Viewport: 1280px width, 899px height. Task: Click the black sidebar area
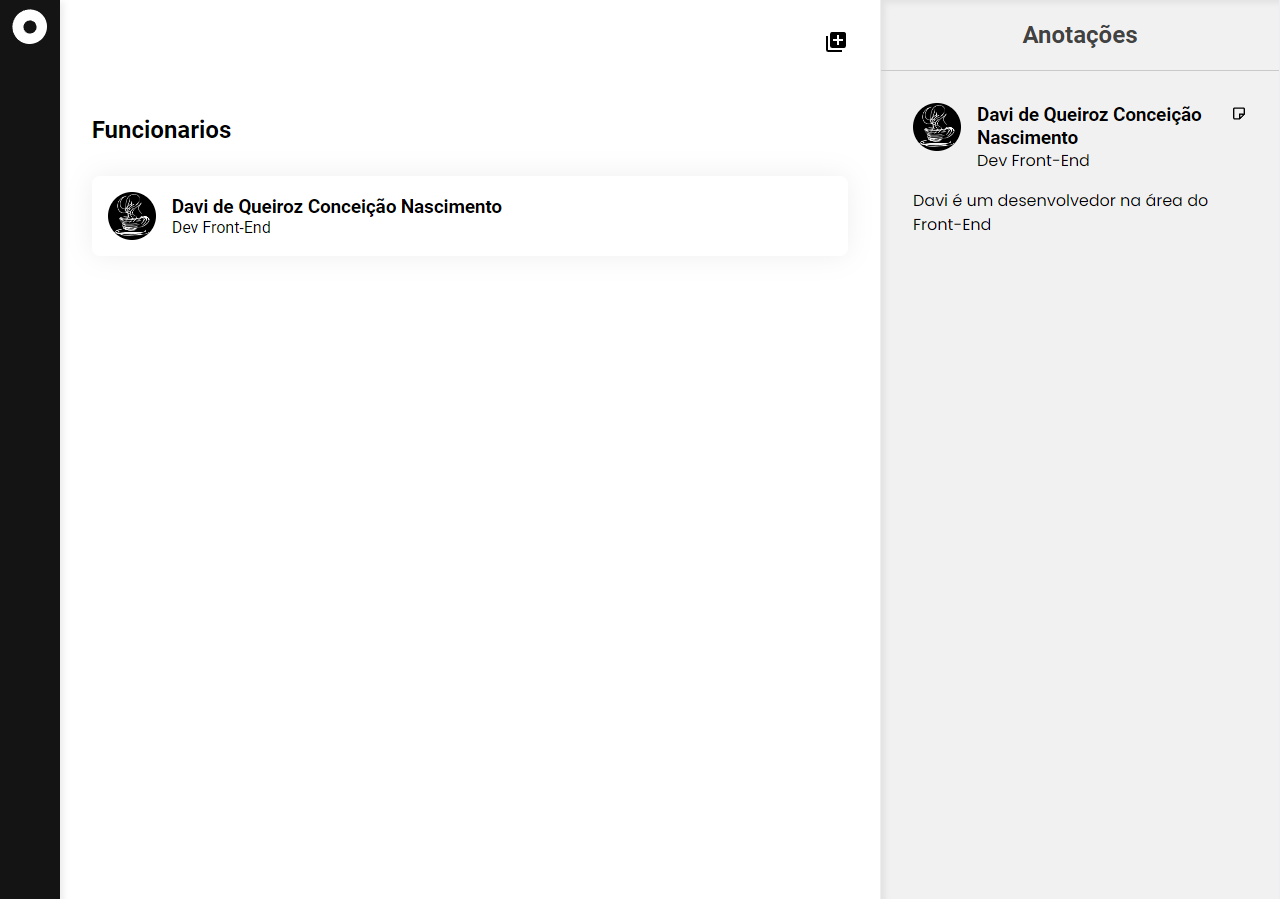(30, 500)
